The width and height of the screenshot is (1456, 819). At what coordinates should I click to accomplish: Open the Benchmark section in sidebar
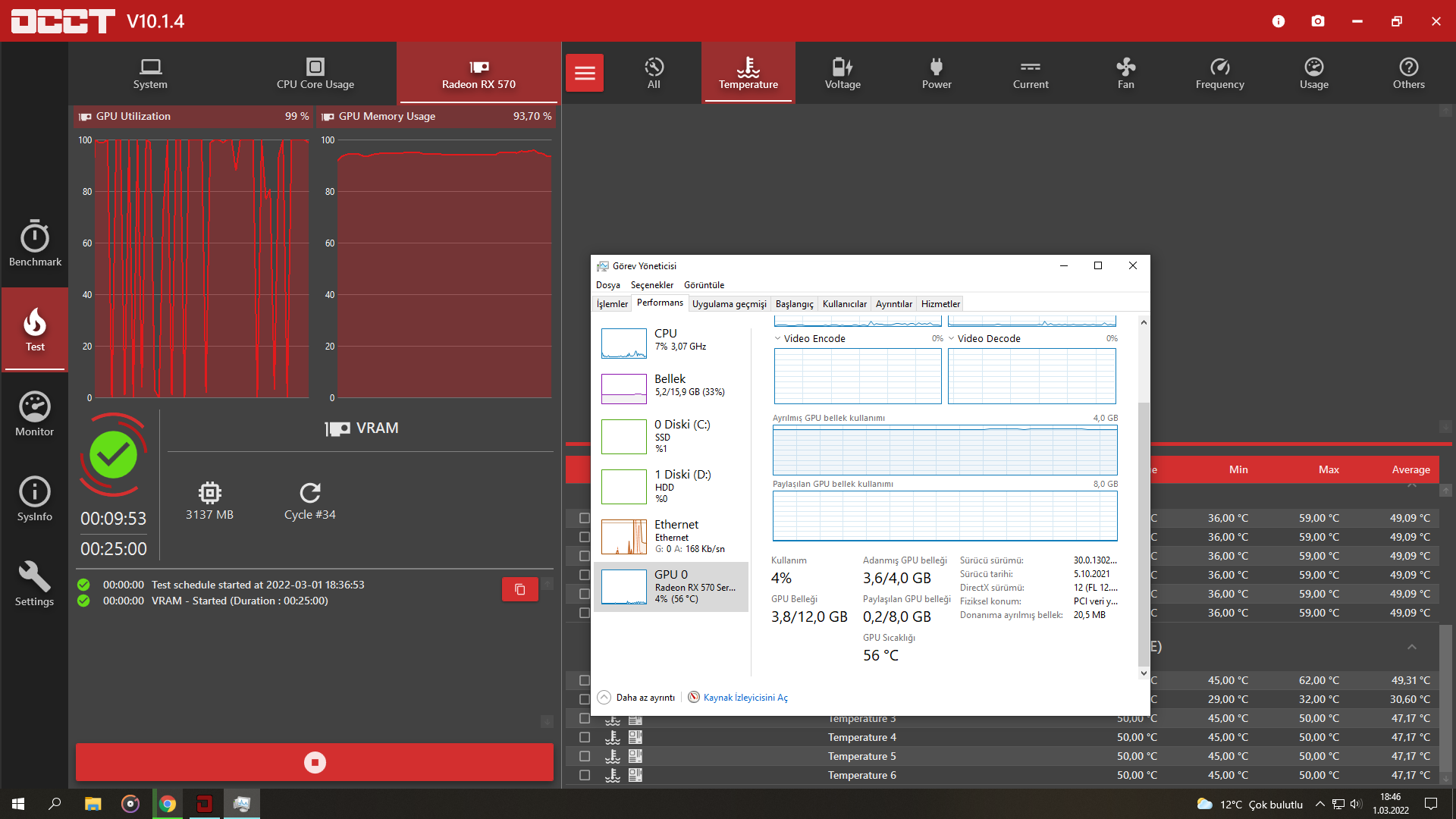(x=35, y=244)
